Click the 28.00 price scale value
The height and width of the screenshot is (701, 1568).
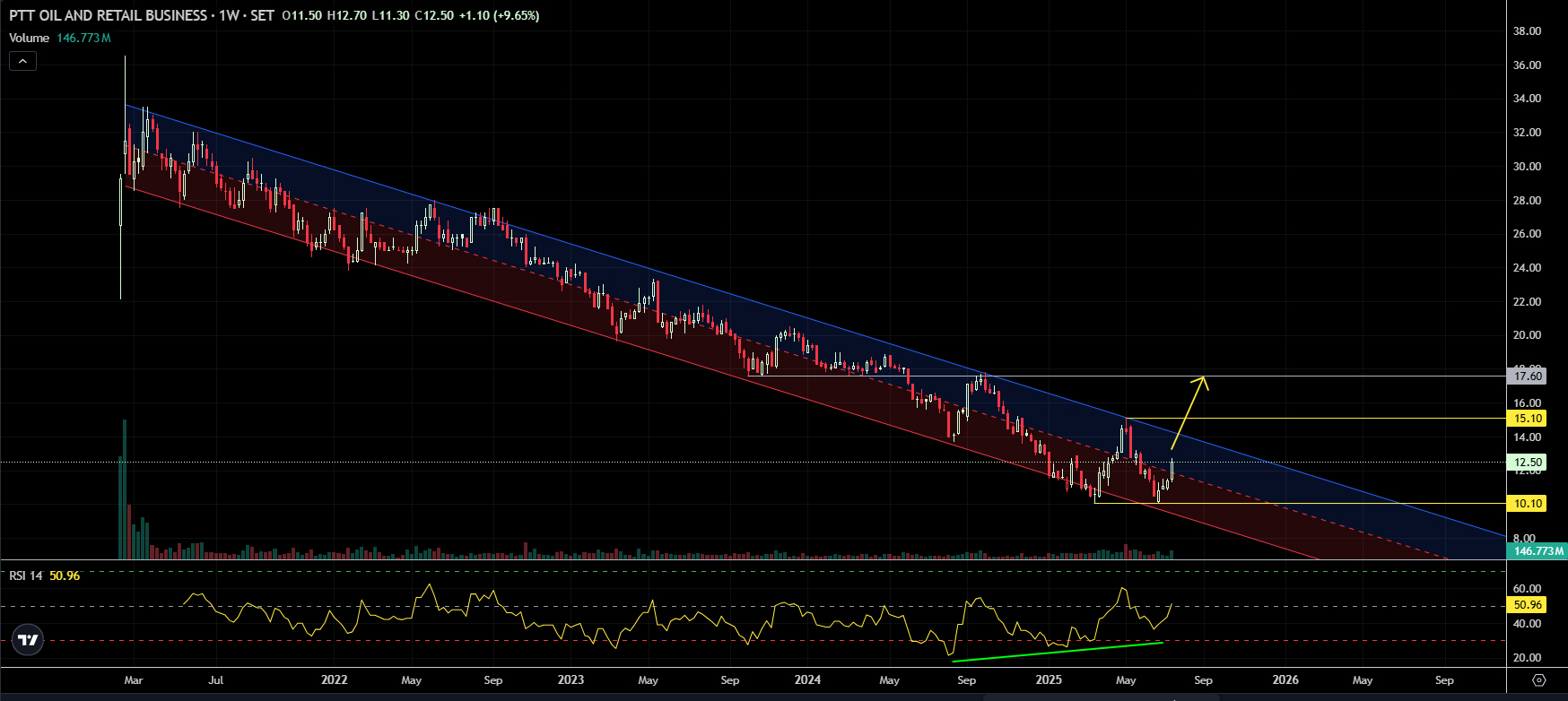coord(1527,201)
